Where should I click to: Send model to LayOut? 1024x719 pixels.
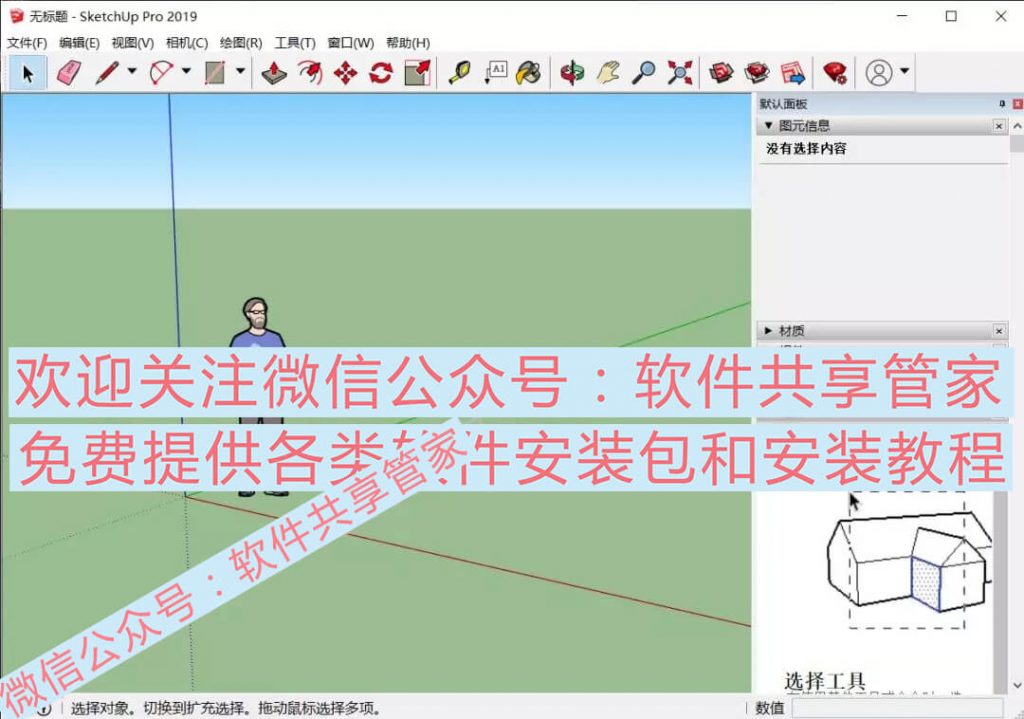(x=793, y=72)
